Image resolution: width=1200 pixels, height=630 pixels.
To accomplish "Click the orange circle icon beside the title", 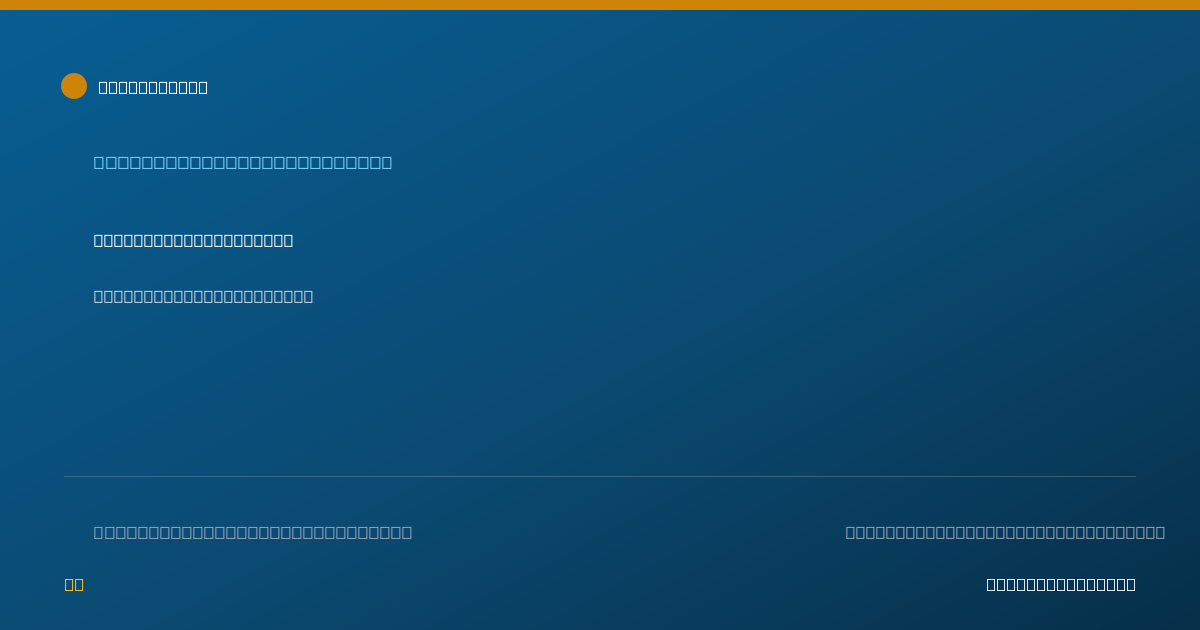I will tap(74, 86).
